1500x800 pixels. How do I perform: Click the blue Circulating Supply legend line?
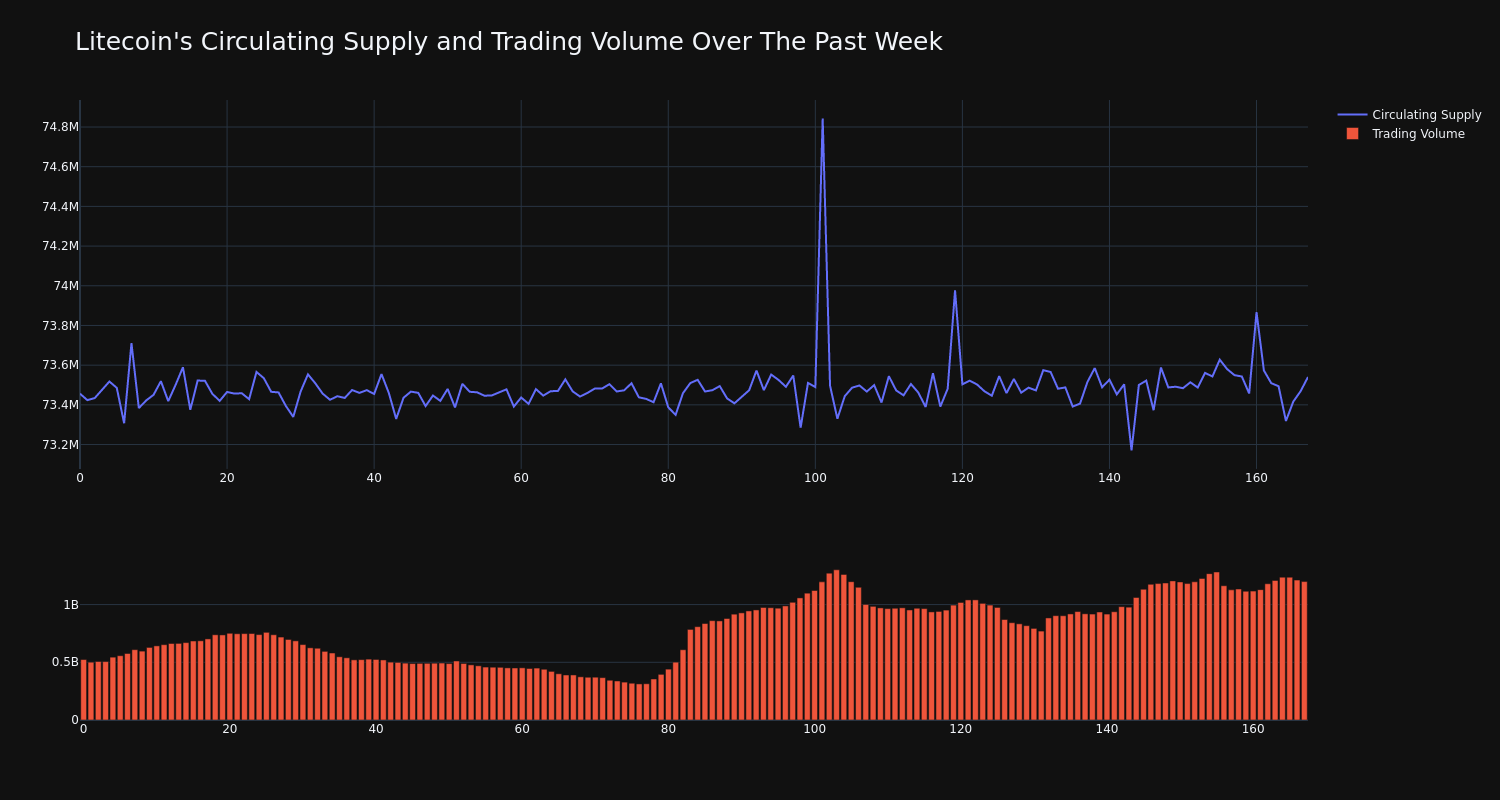(1352, 115)
